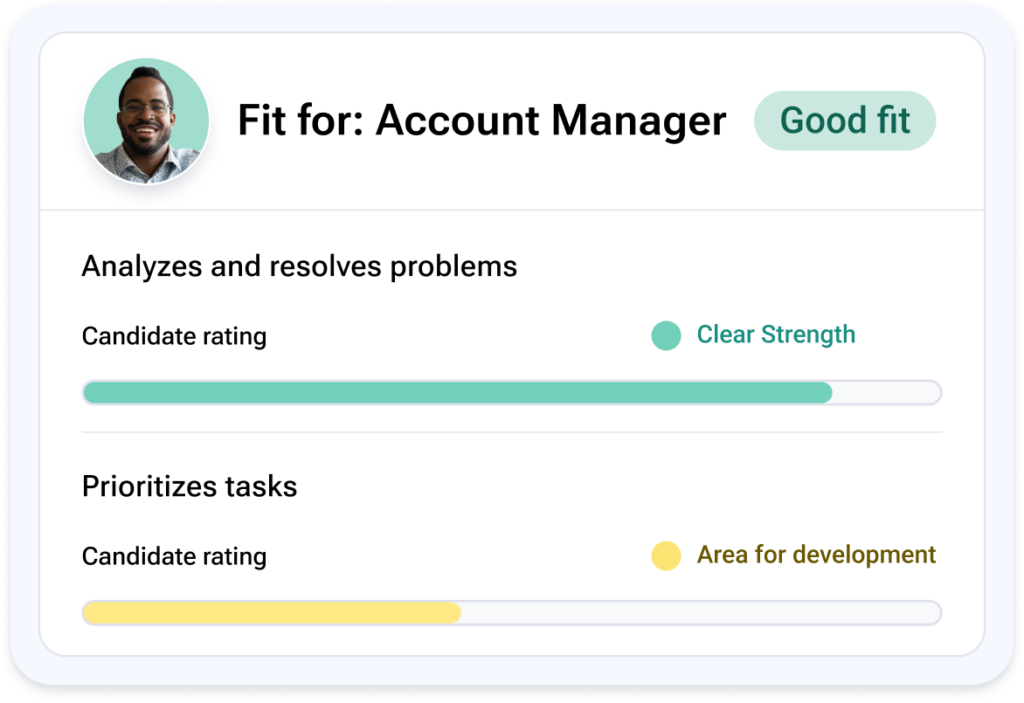Image resolution: width=1024 pixels, height=703 pixels.
Task: Click the yellow Area for development dot
Action: coord(666,555)
